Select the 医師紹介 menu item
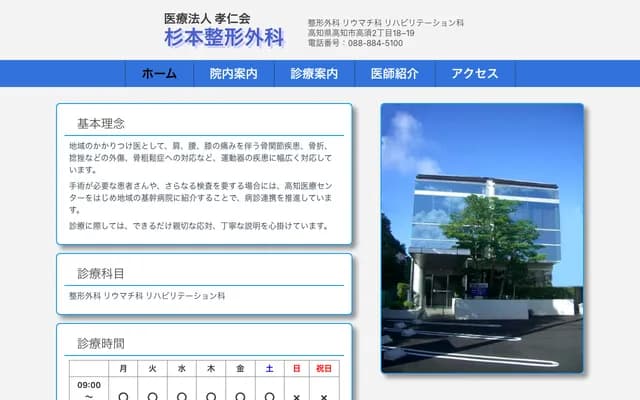This screenshot has width=640, height=400. pos(395,74)
